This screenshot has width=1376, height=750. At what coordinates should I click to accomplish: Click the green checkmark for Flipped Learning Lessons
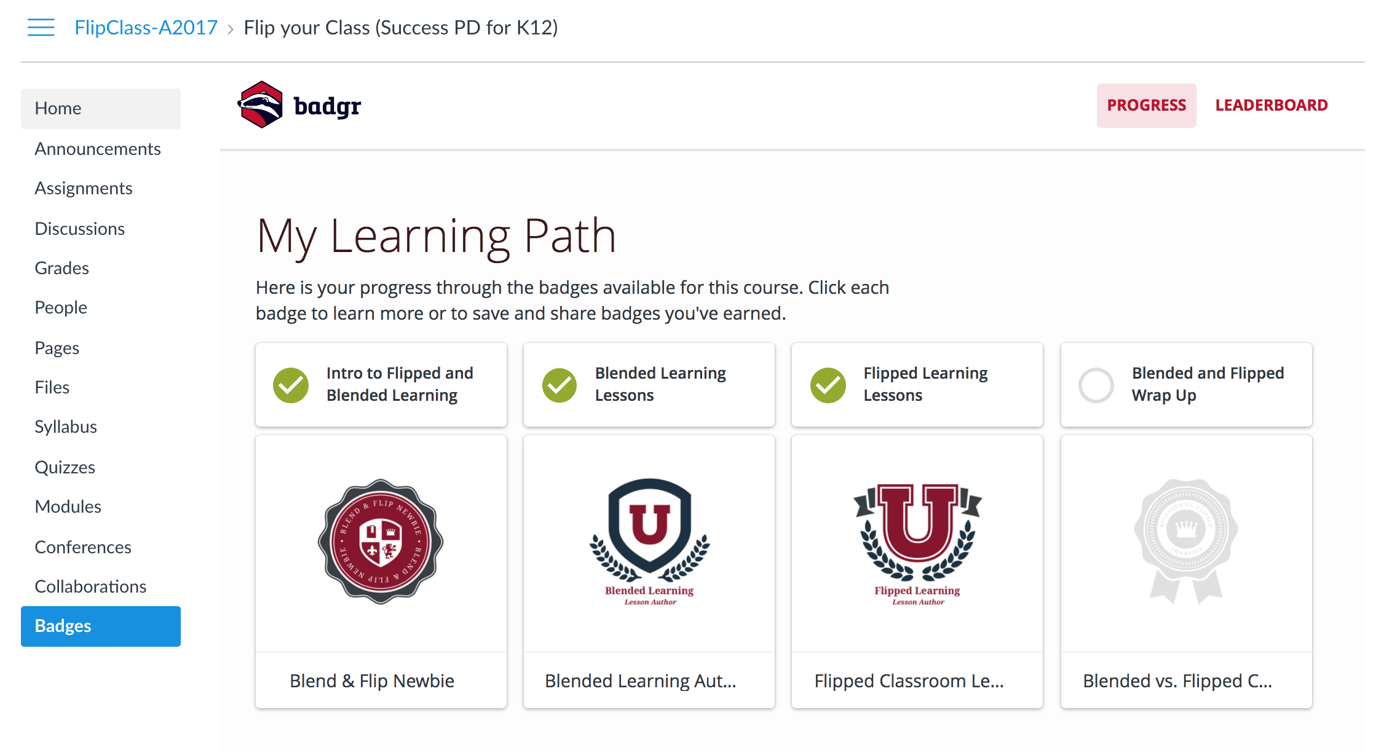point(826,385)
